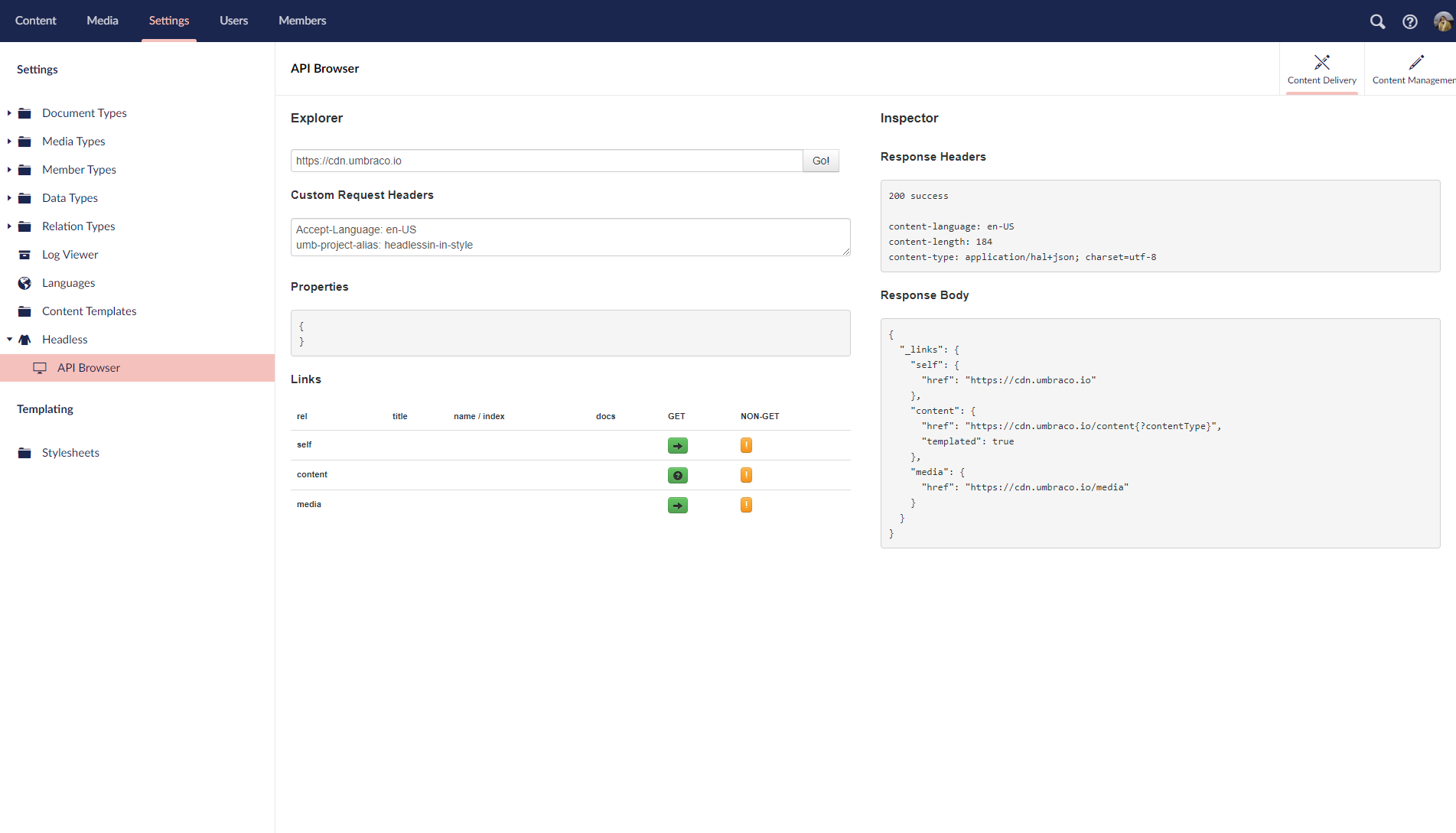Viewport: 1456px width, 833px height.
Task: Select the Settings section tab
Action: click(169, 21)
